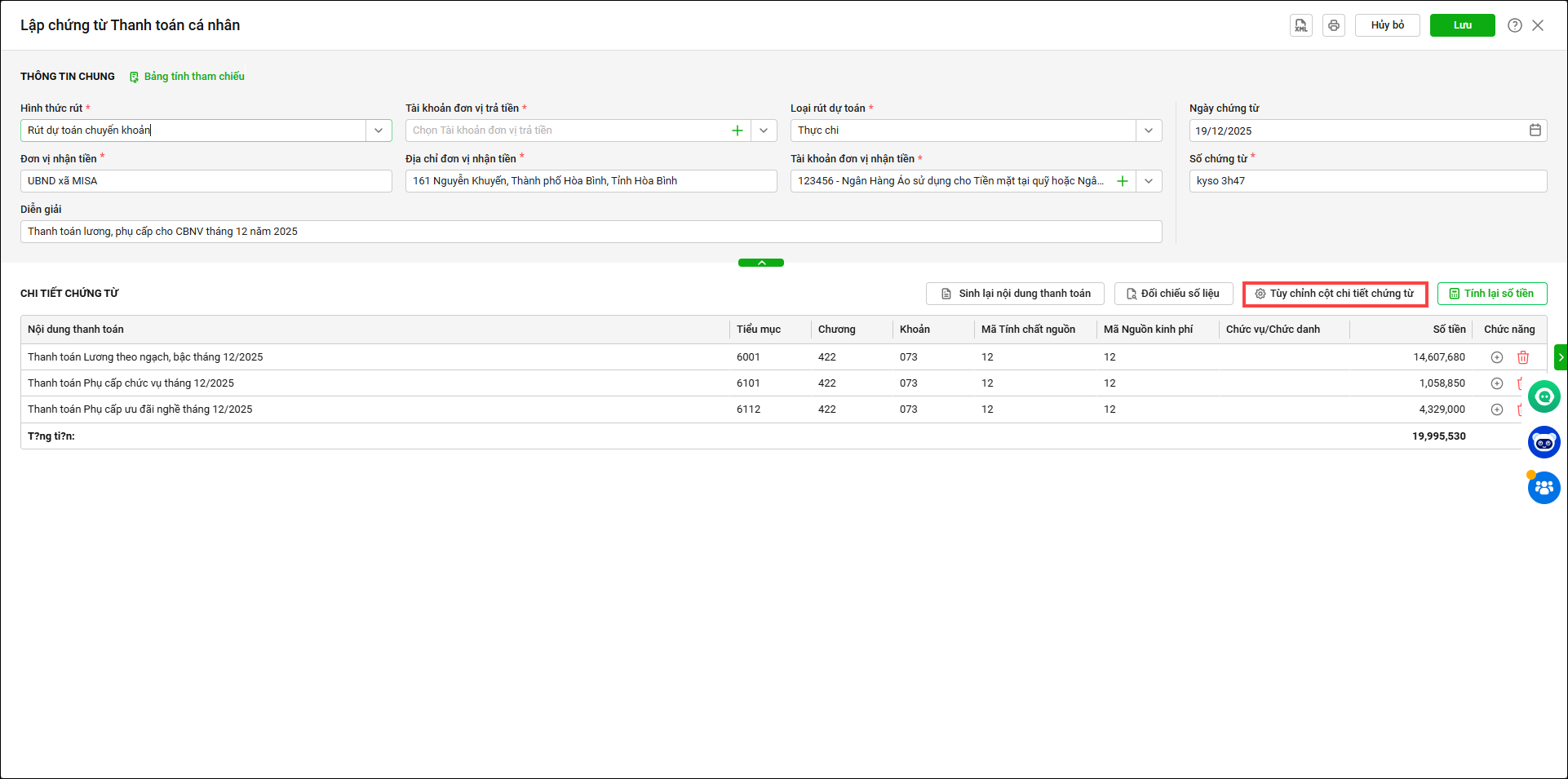
Task: Add new Tài khoản đơn vị trả tiền
Action: pos(737,131)
